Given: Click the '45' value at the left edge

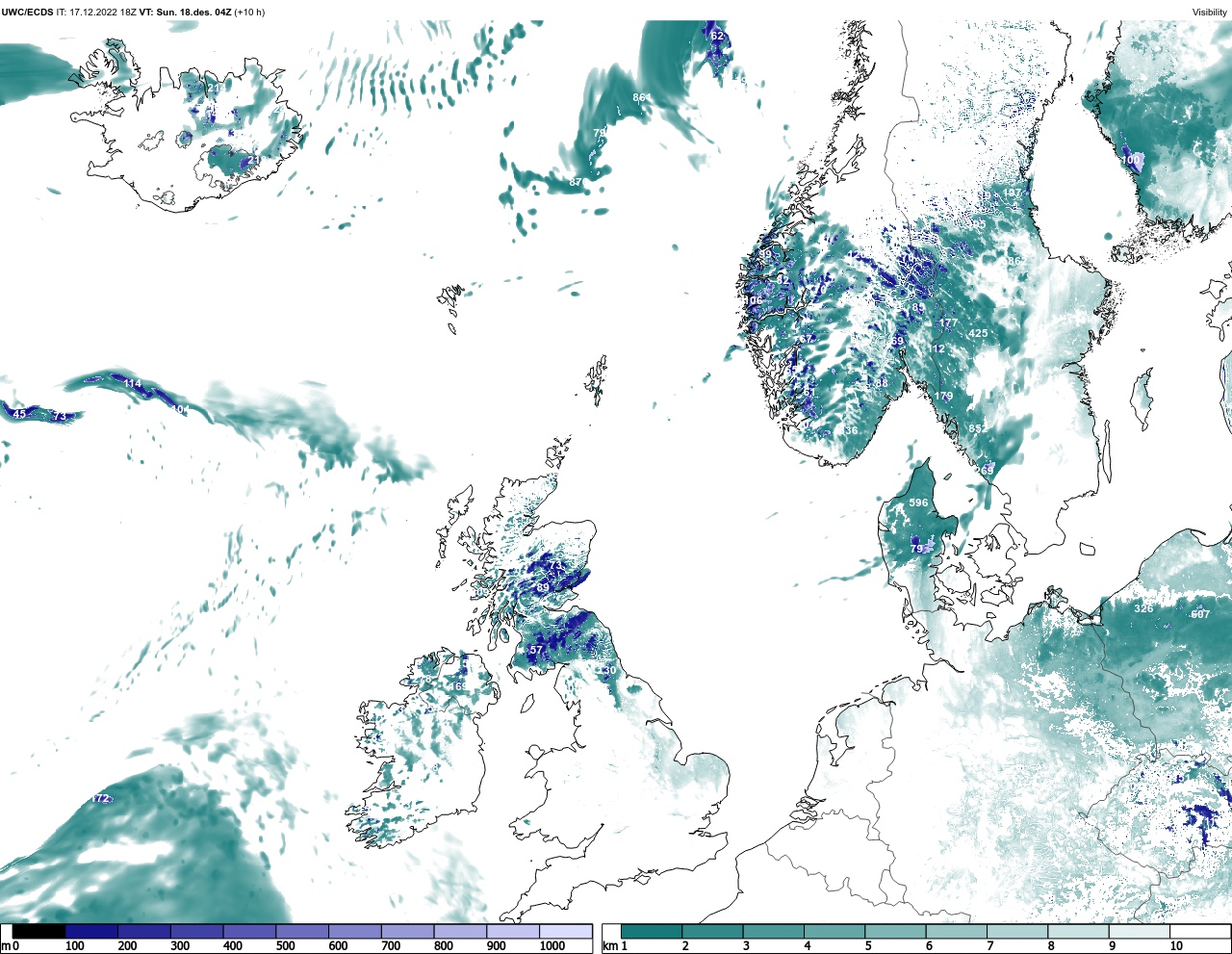Looking at the screenshot, I should coord(19,414).
